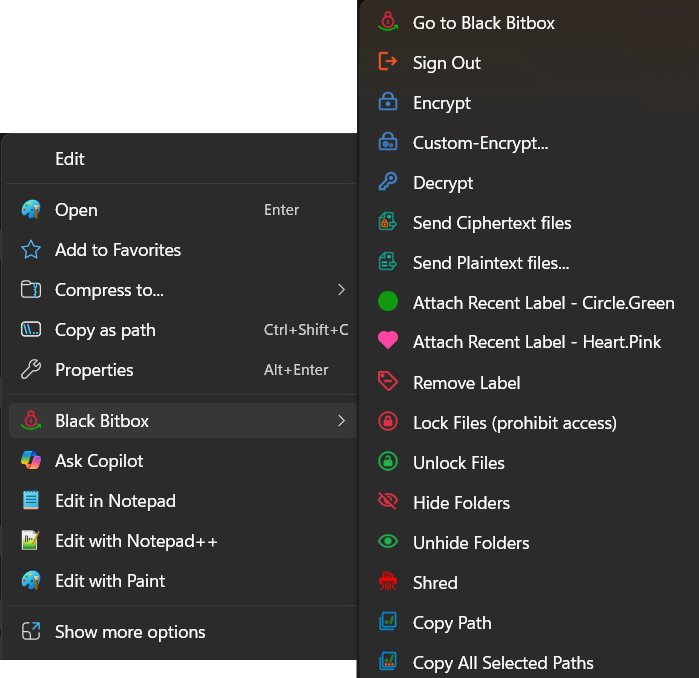Choose Send Ciphertext files
Screen dimensions: 699x678
point(492,223)
